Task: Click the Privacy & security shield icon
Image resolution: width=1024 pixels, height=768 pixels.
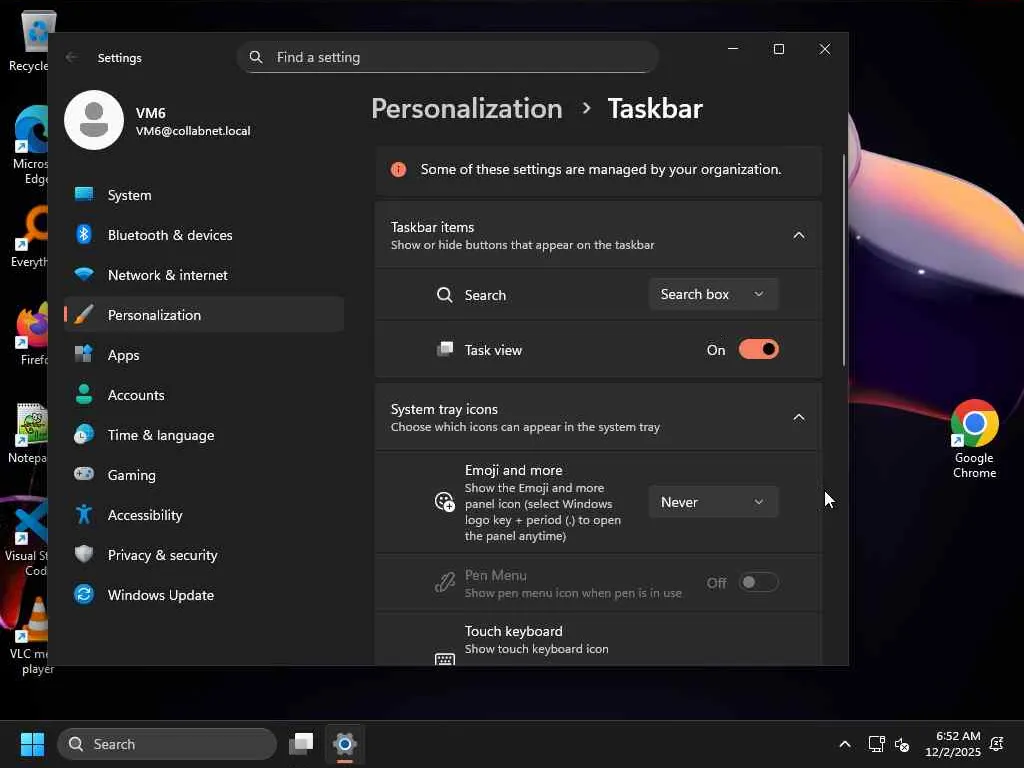Action: click(84, 554)
